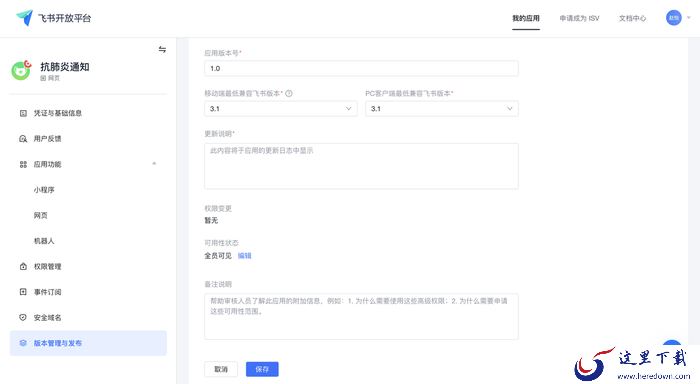
Task: Click the 全员可见 status text
Action: [x=218, y=255]
